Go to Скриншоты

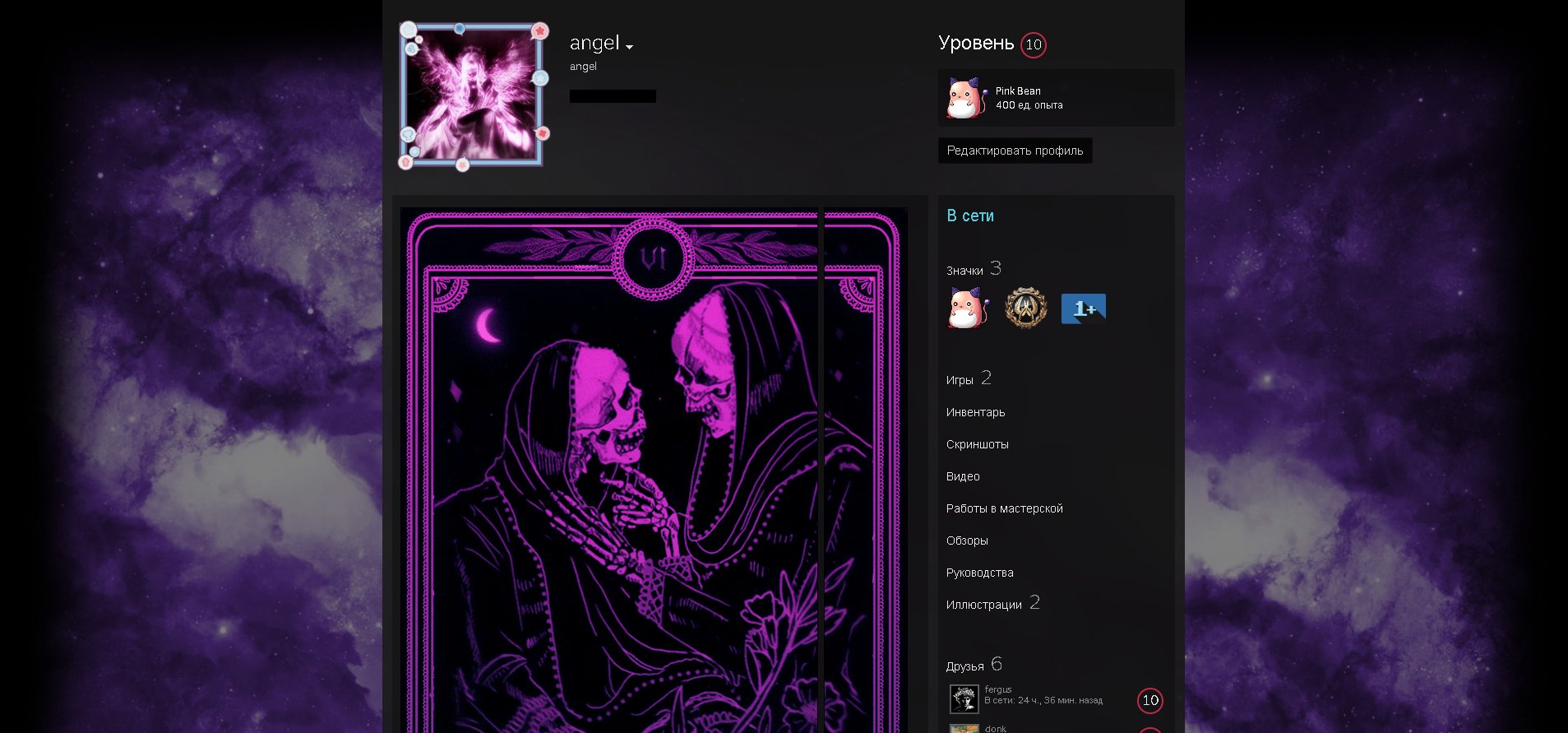(x=977, y=444)
